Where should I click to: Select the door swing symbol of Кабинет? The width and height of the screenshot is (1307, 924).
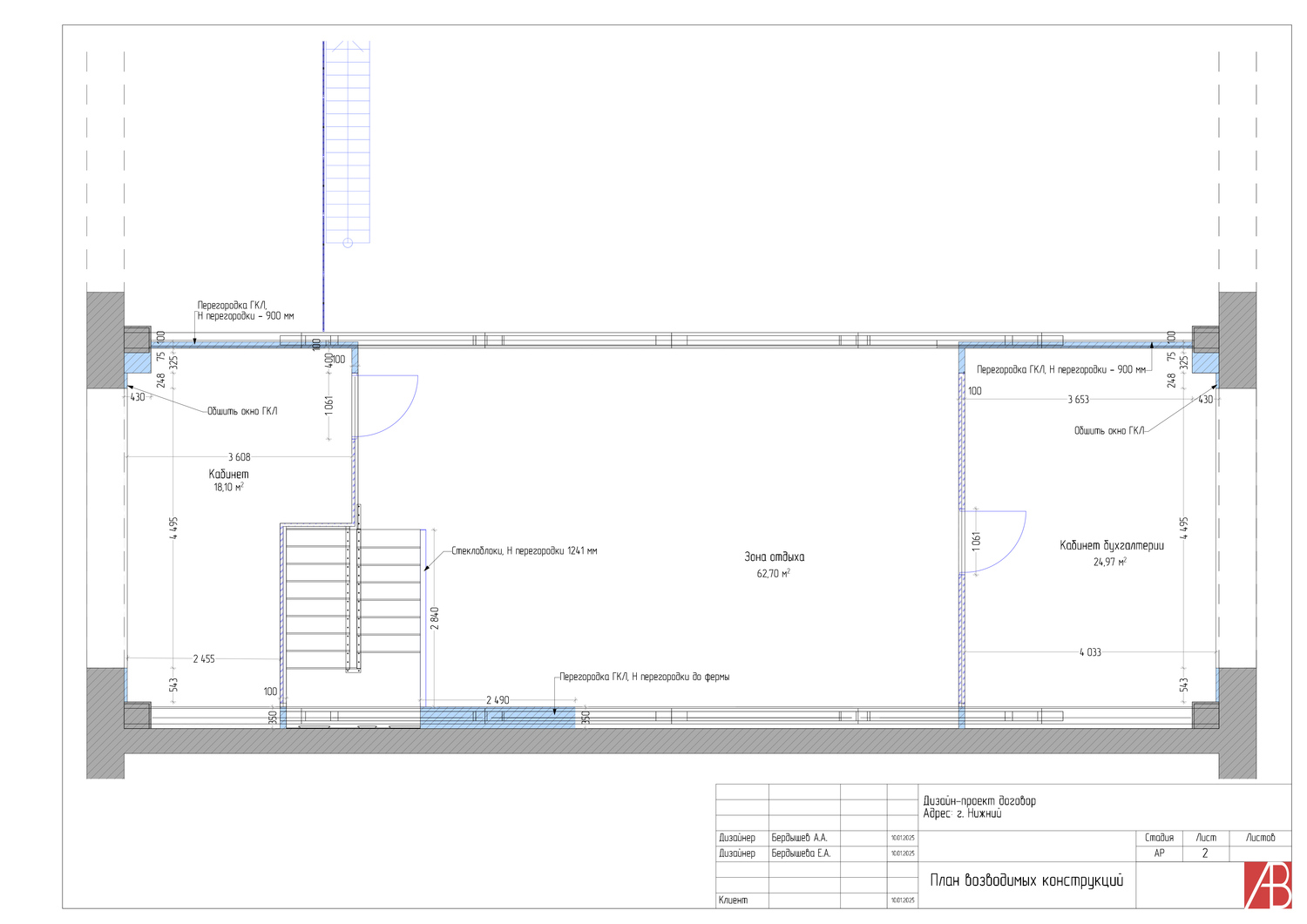point(388,406)
